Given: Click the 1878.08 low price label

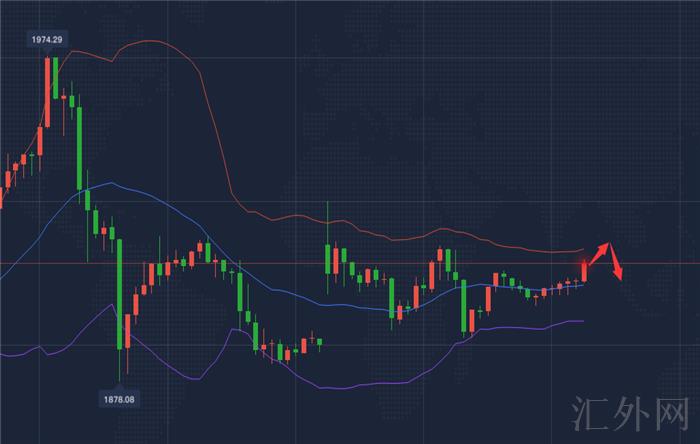Looking at the screenshot, I should click(118, 399).
